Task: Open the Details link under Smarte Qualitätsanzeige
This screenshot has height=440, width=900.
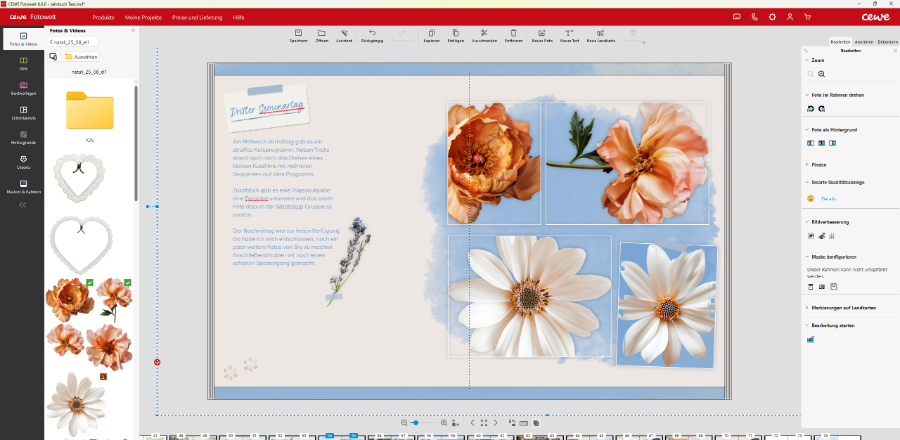Action: click(x=828, y=199)
